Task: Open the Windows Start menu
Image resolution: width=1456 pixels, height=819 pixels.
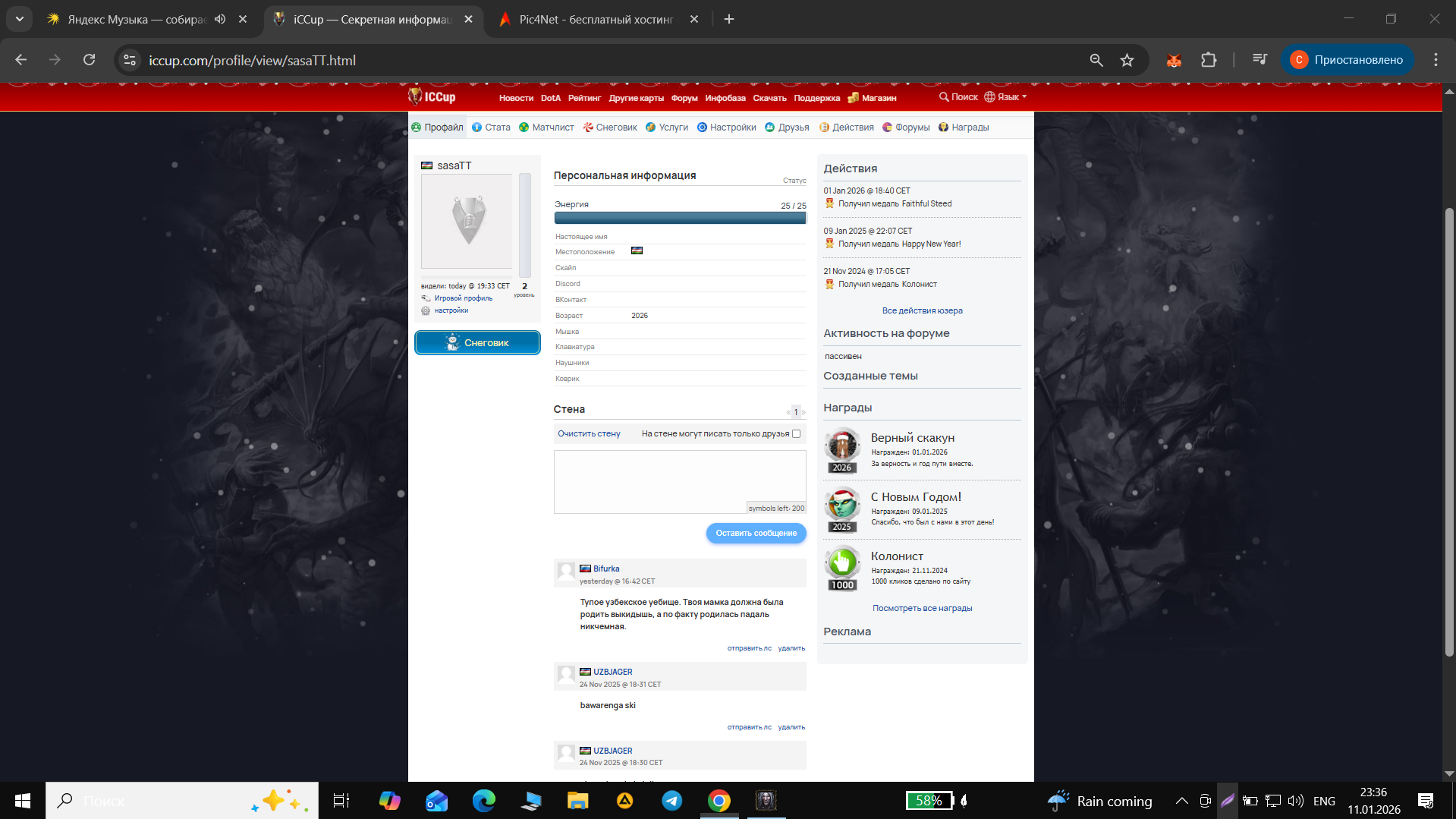Action: point(23,801)
